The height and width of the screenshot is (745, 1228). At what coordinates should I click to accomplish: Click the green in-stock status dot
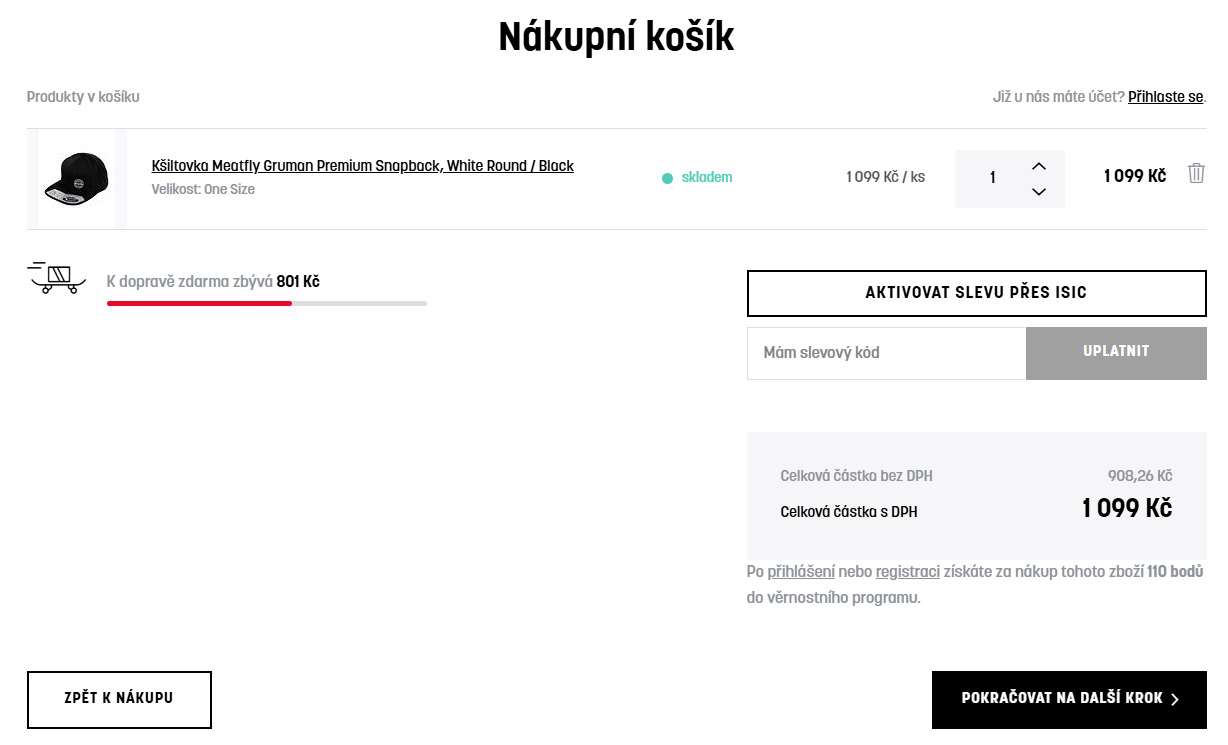click(667, 178)
